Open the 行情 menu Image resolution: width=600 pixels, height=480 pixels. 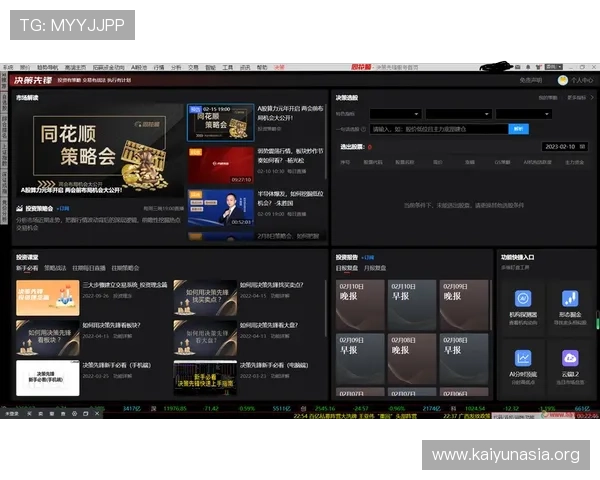pos(159,67)
